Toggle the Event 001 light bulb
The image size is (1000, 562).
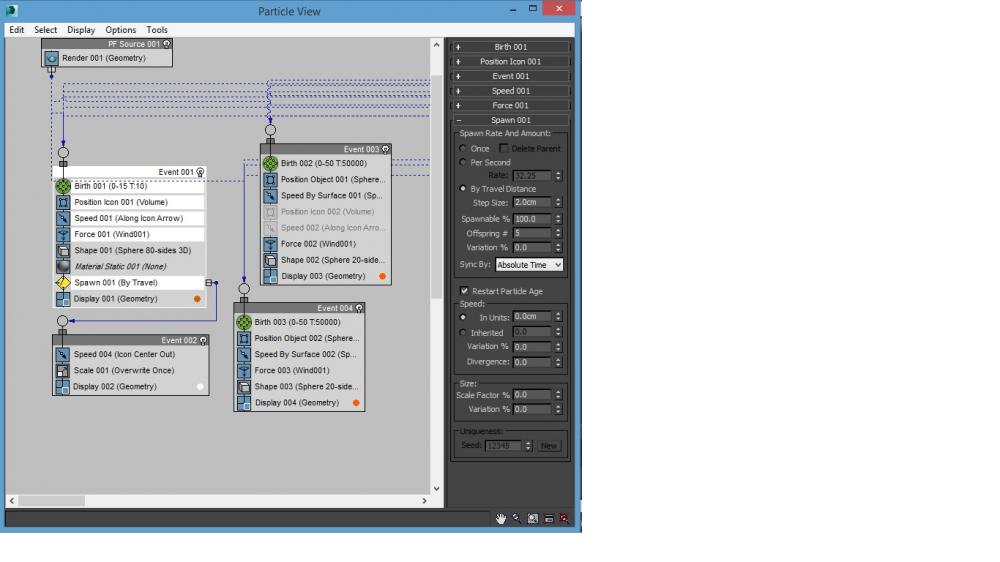[200, 172]
